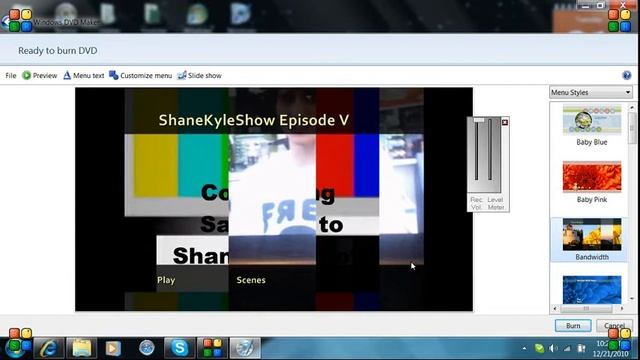Image resolution: width=640 pixels, height=360 pixels.
Task: Click the green Preview play icon
Action: point(27,76)
